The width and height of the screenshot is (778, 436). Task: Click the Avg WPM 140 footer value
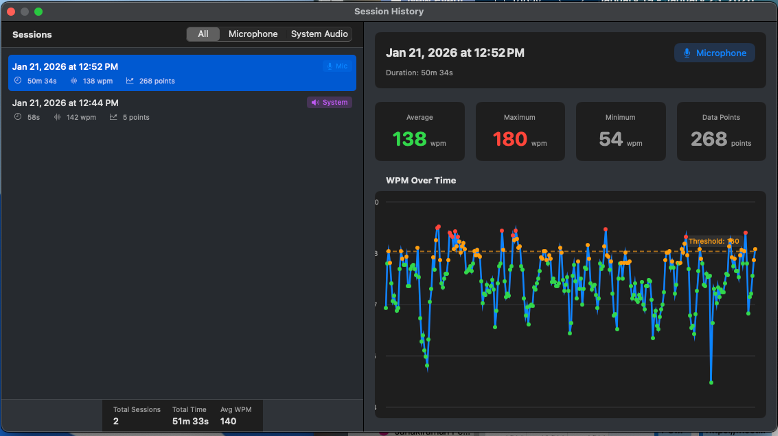click(x=228, y=421)
